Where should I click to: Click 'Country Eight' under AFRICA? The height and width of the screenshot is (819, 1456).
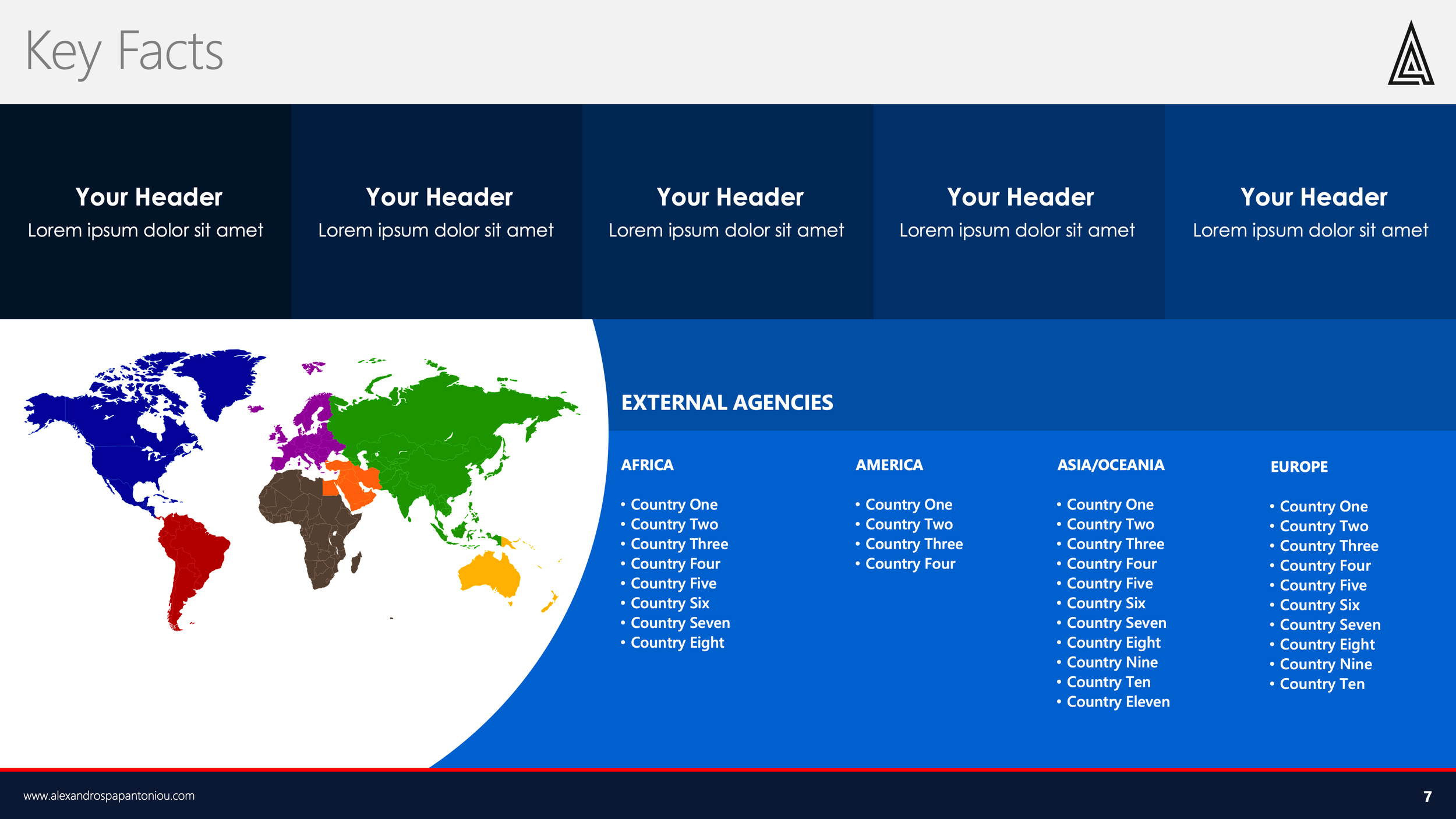[x=677, y=643]
